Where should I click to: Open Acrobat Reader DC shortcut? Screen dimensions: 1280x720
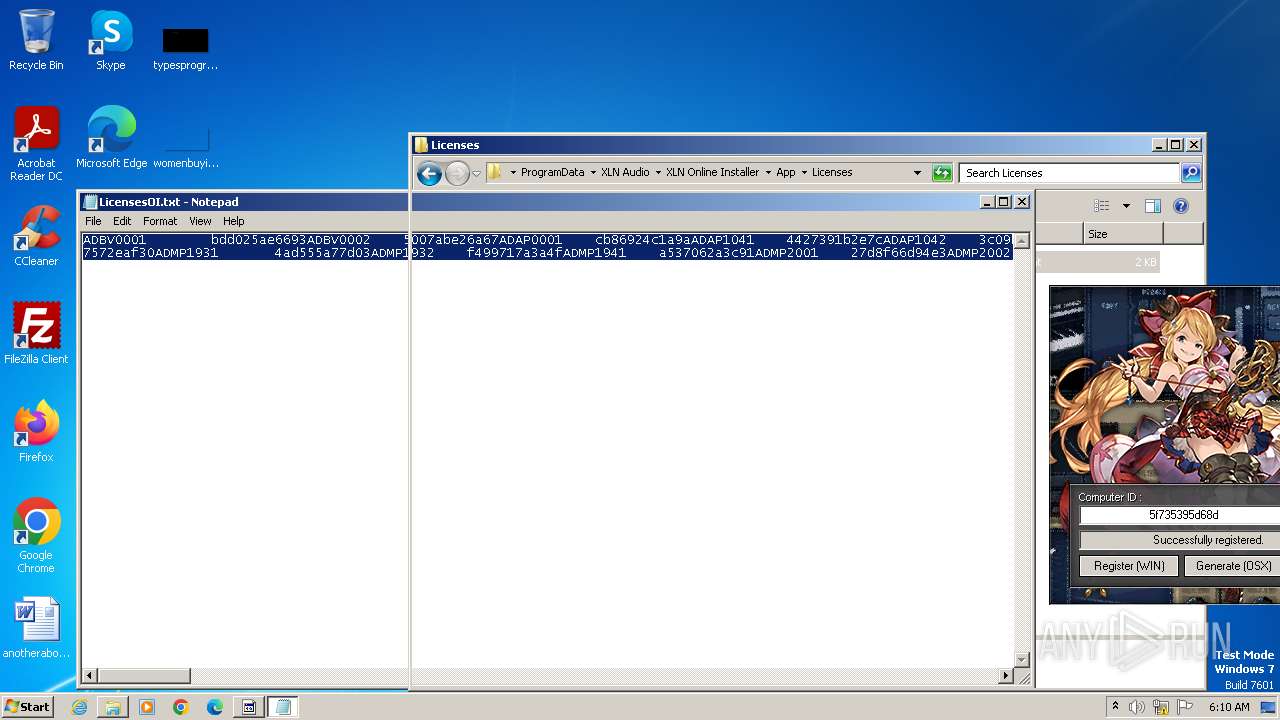36,144
